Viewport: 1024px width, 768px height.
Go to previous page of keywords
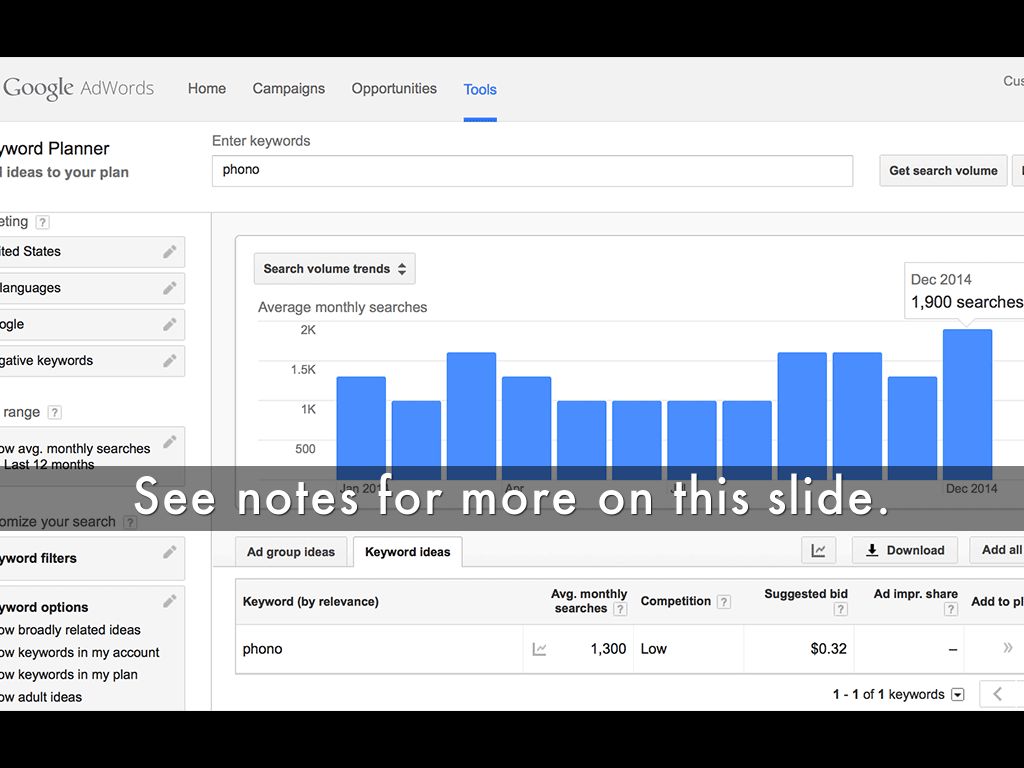click(x=997, y=694)
